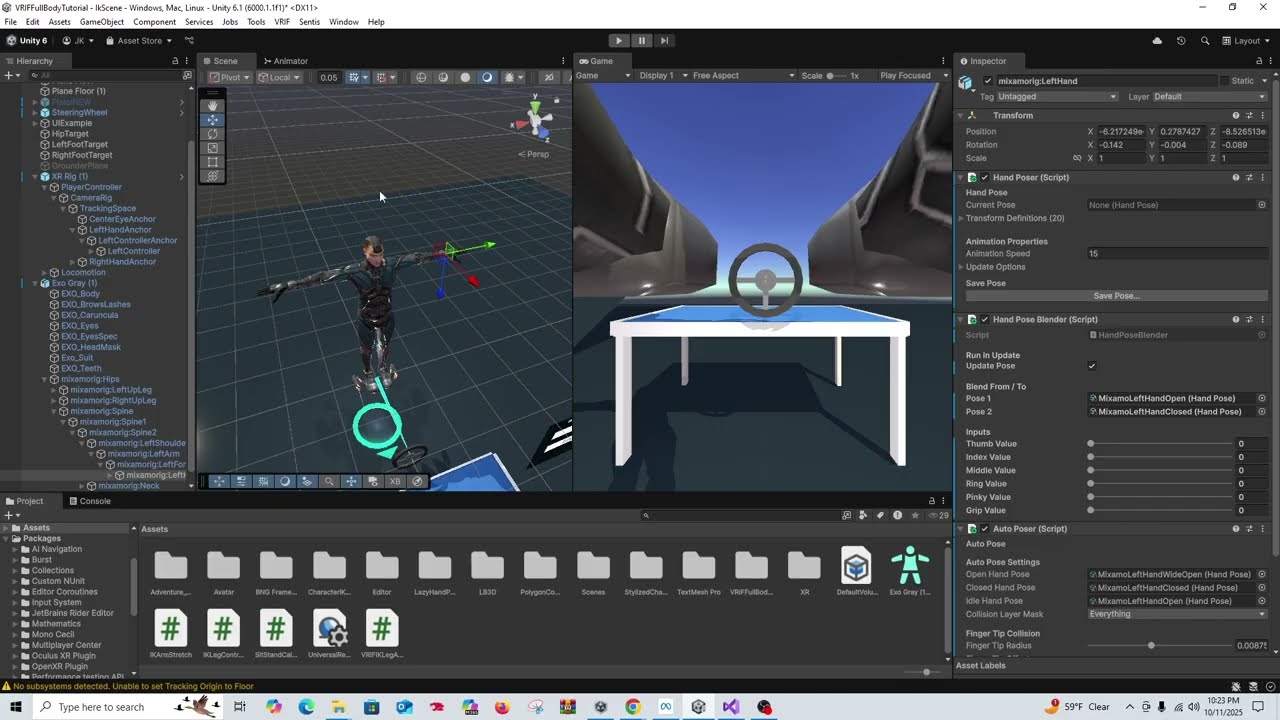Select the Rect tool in Scene toolbar
The height and width of the screenshot is (720, 1280).
click(212, 161)
